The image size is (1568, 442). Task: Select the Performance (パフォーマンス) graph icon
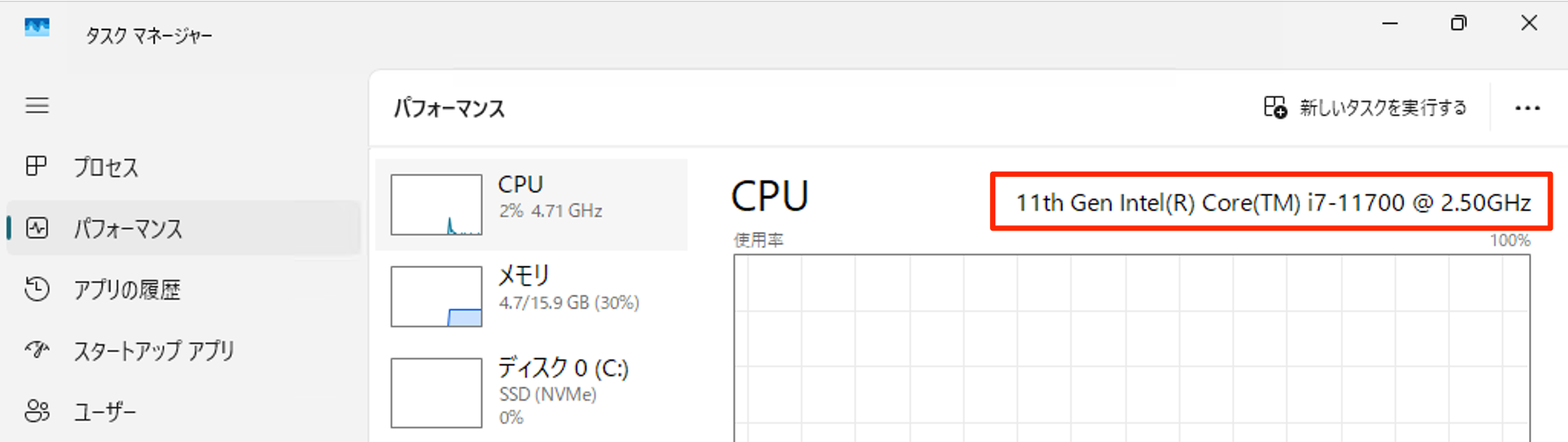tap(37, 228)
